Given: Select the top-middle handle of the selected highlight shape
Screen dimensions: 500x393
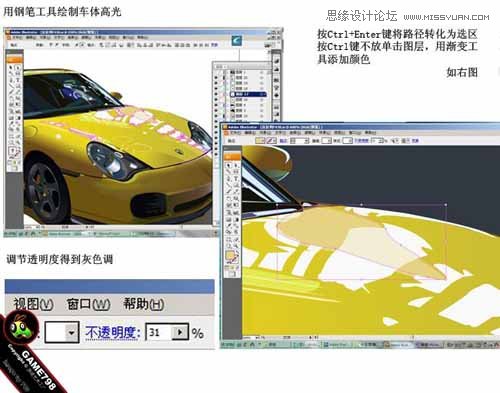Looking at the screenshot, I should click(362, 204).
